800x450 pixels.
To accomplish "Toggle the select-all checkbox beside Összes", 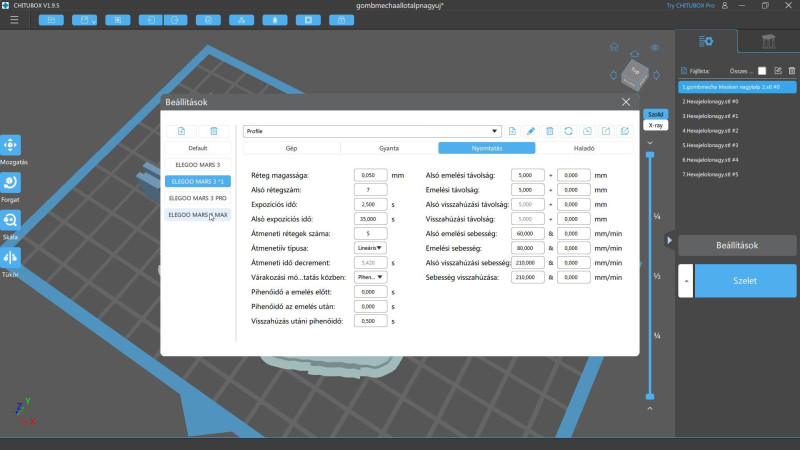I will pos(762,71).
